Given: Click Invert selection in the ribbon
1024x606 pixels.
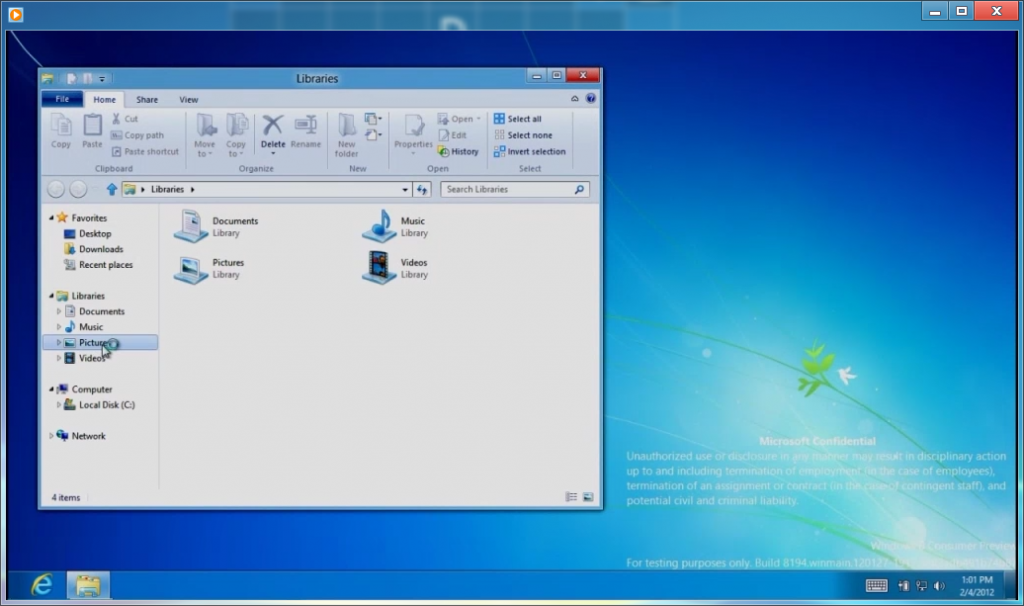Looking at the screenshot, I should (x=530, y=152).
